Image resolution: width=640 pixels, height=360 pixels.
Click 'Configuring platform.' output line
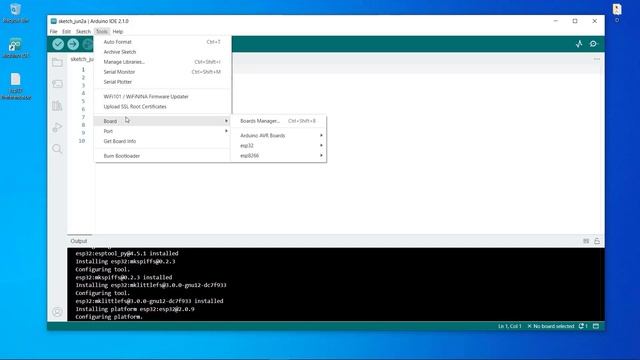(x=109, y=317)
